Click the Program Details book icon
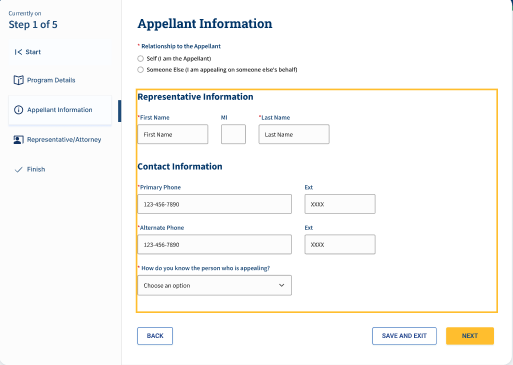The image size is (513, 365). tap(18, 80)
